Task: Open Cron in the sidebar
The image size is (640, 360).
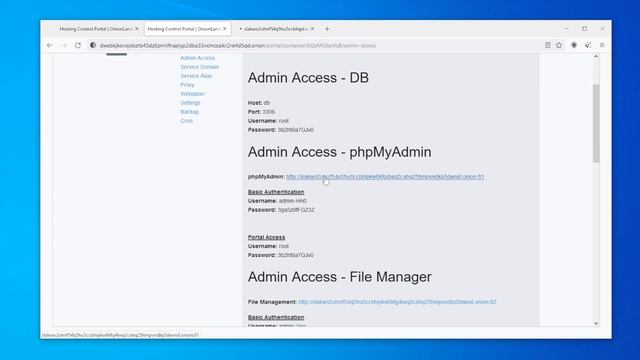Action: [x=187, y=121]
